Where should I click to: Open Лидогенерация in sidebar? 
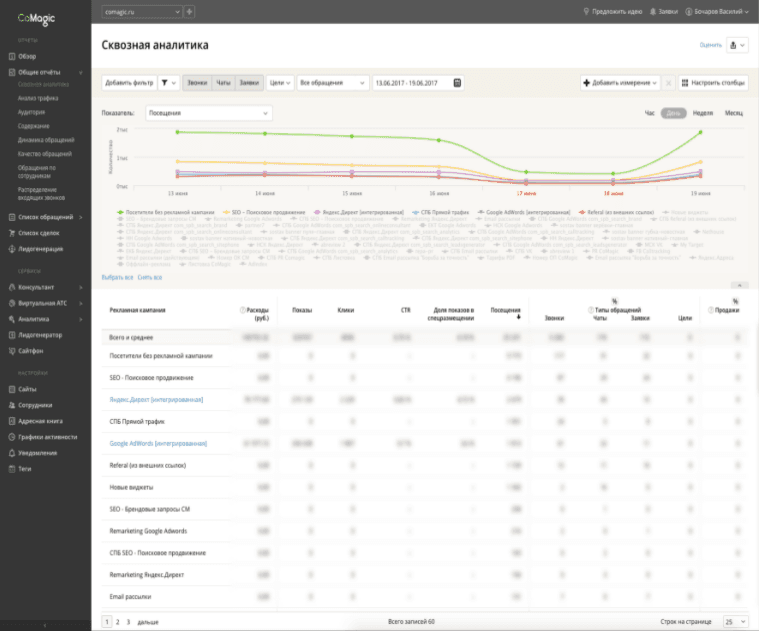click(x=41, y=251)
